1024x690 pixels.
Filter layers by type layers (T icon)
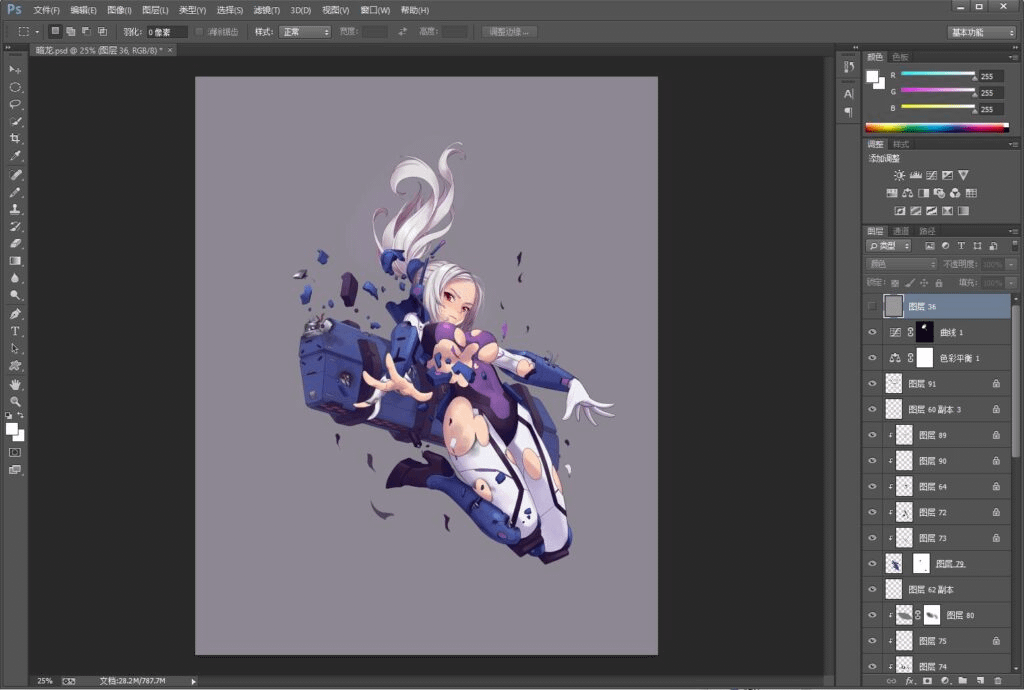coord(961,246)
